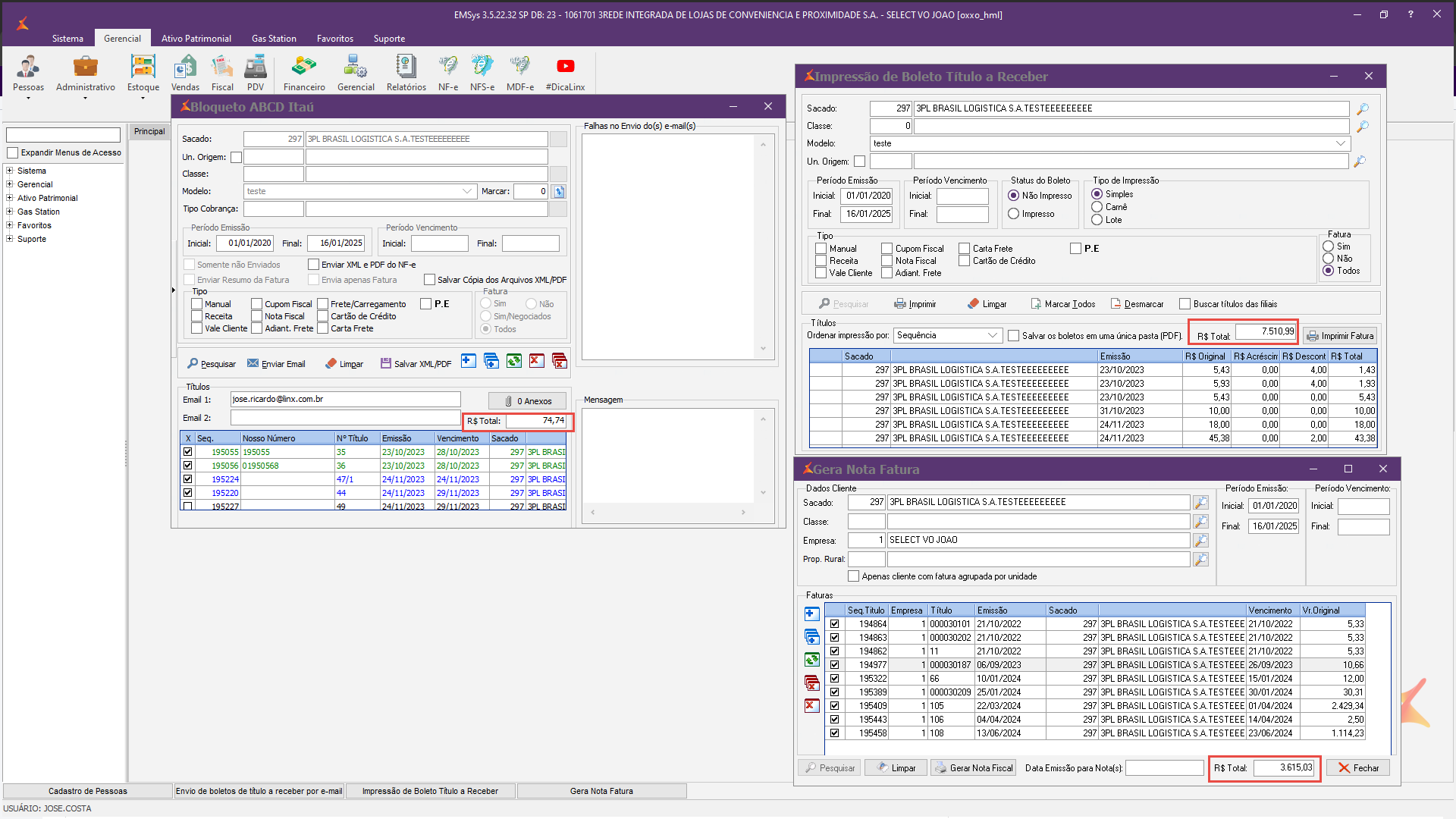Click the Sacado search magnifier in Impressão de Boleto
1456x819 pixels.
pyautogui.click(x=1363, y=109)
